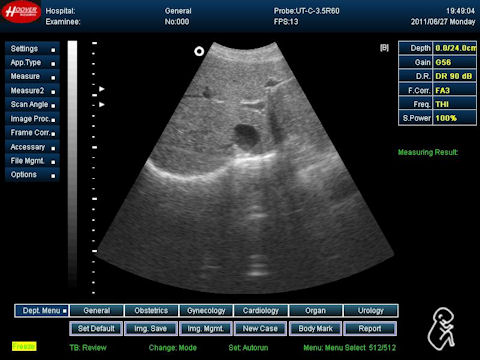
Task: Open the File Mgmt. menu
Action: (32, 161)
